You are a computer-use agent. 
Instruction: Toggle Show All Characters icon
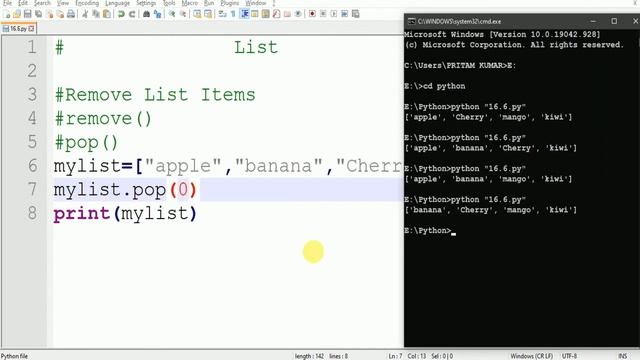pos(233,14)
